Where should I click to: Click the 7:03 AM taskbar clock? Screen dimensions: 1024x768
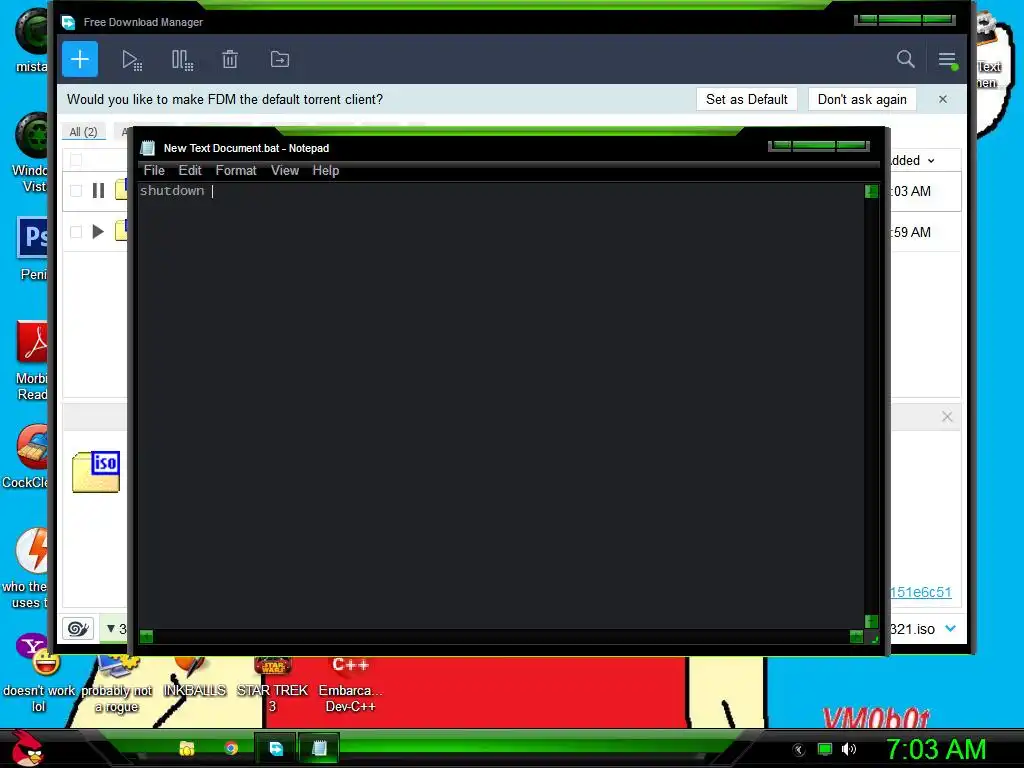935,749
